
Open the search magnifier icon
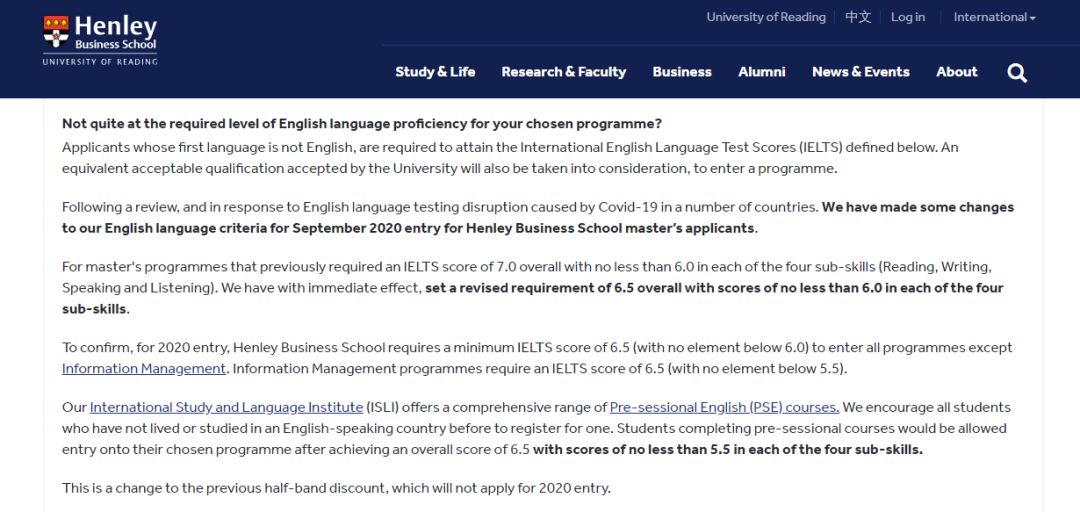point(1017,72)
